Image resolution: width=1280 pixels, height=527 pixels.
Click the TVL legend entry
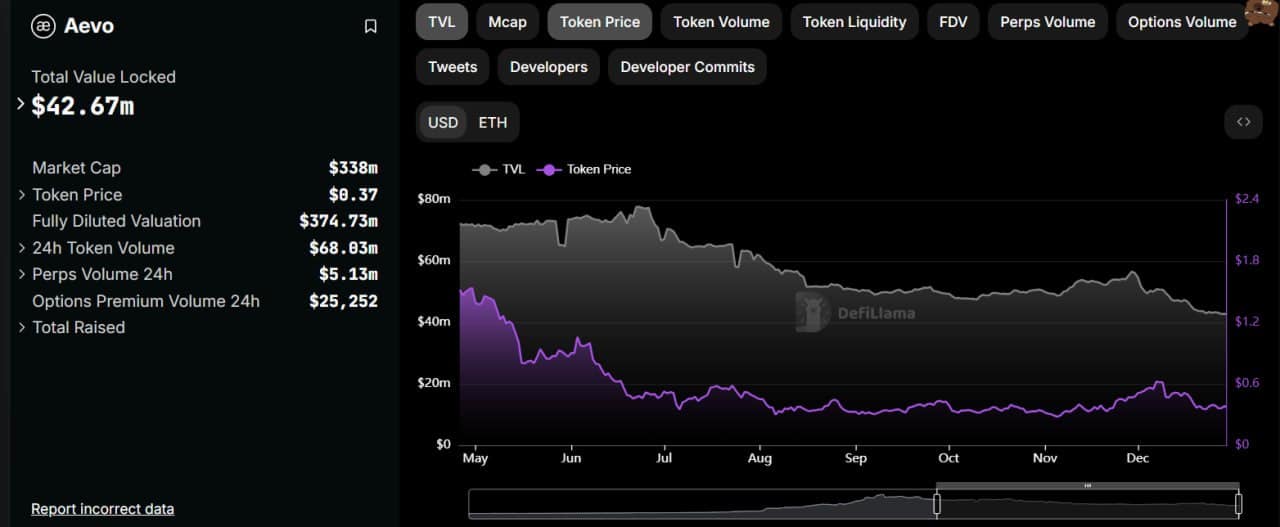pos(498,169)
